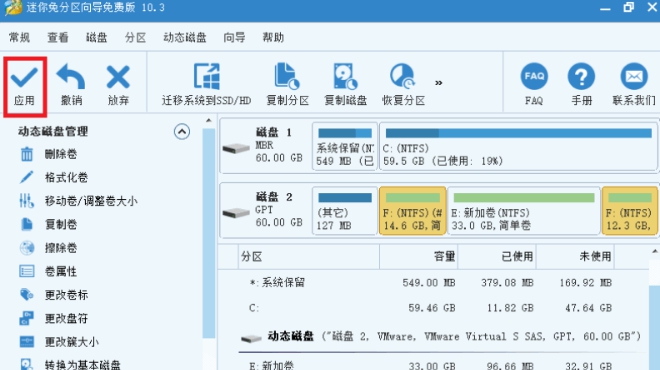This screenshot has height=370, width=660.
Task: Select 磁盘 1 MBR disk header
Action: tap(266, 146)
